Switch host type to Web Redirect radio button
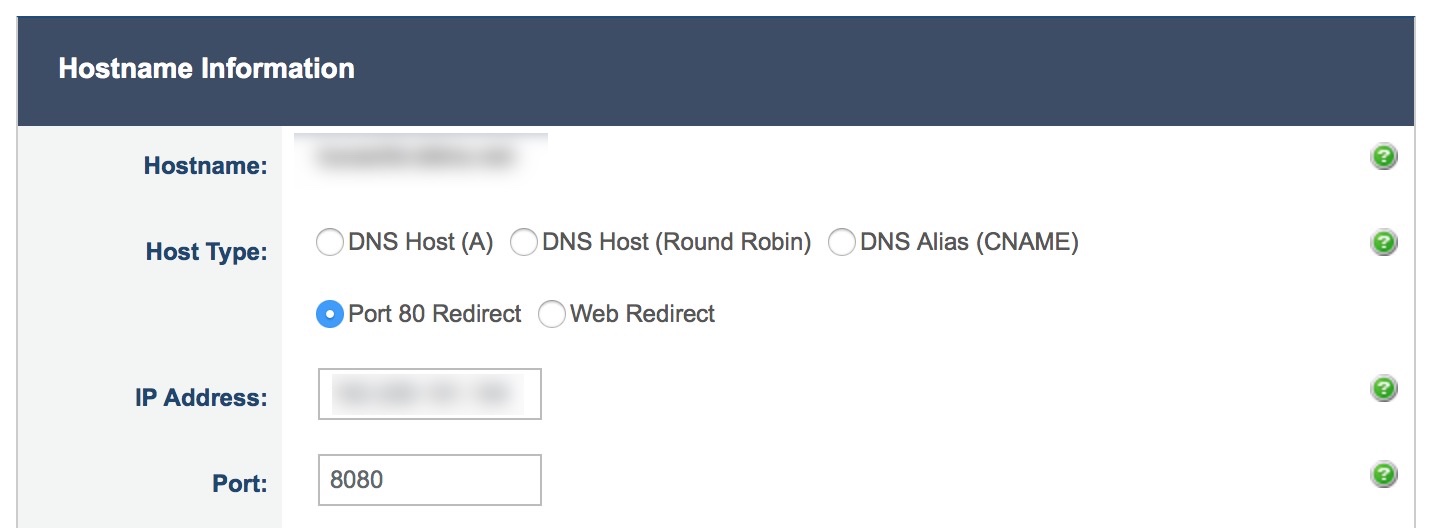The width and height of the screenshot is (1440, 528). (x=552, y=314)
